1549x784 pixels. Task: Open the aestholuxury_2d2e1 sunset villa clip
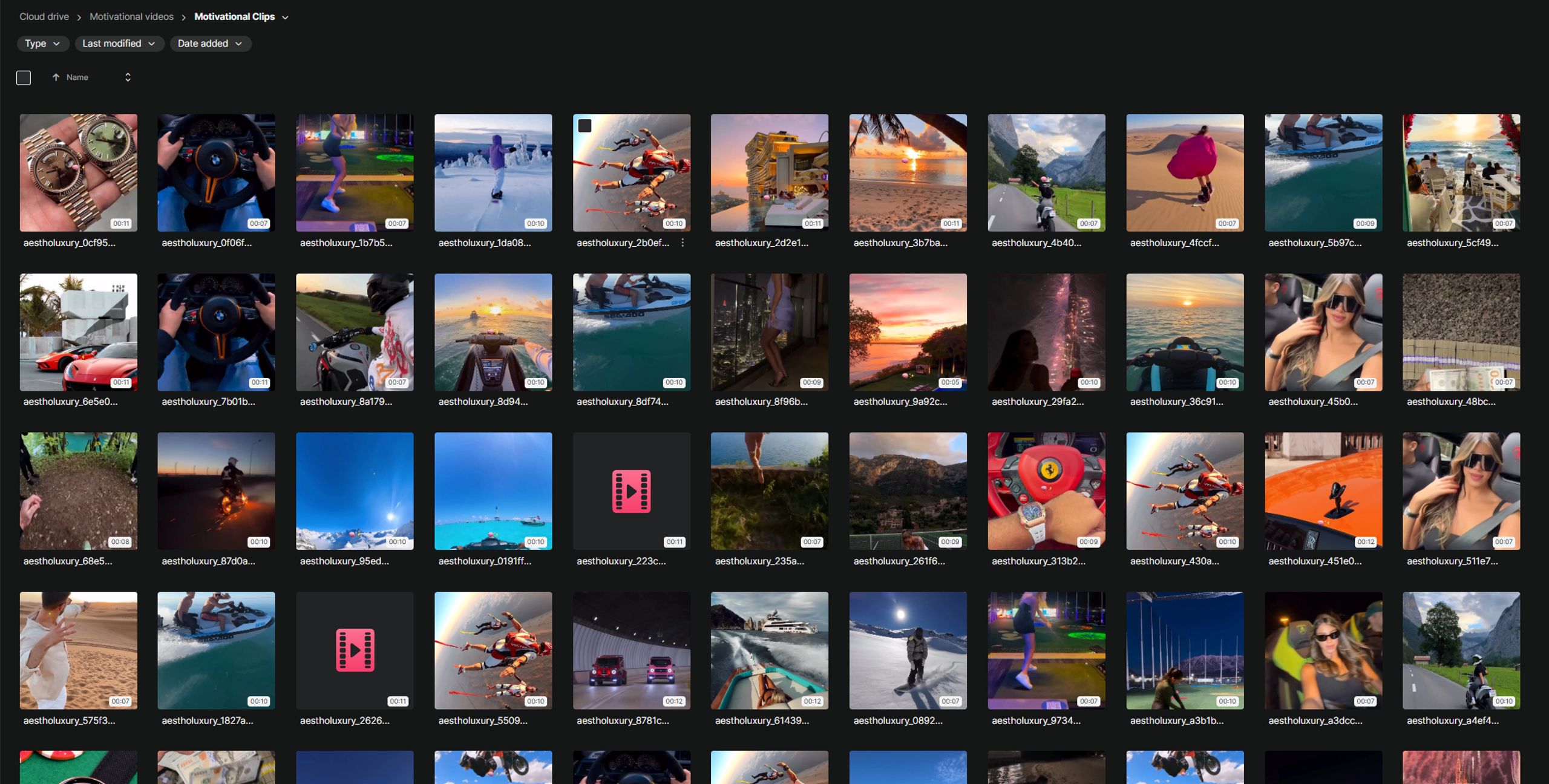point(770,173)
